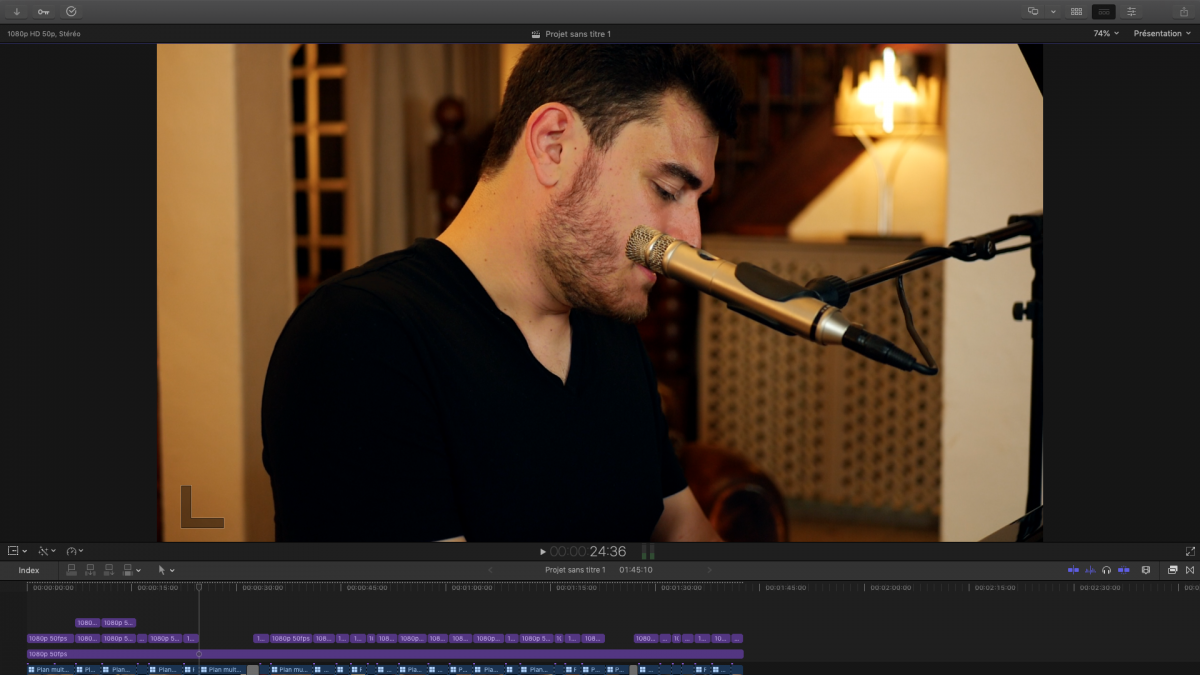This screenshot has height=675, width=1200.
Task: Toggle video skimming in timeline
Action: pos(1073,570)
